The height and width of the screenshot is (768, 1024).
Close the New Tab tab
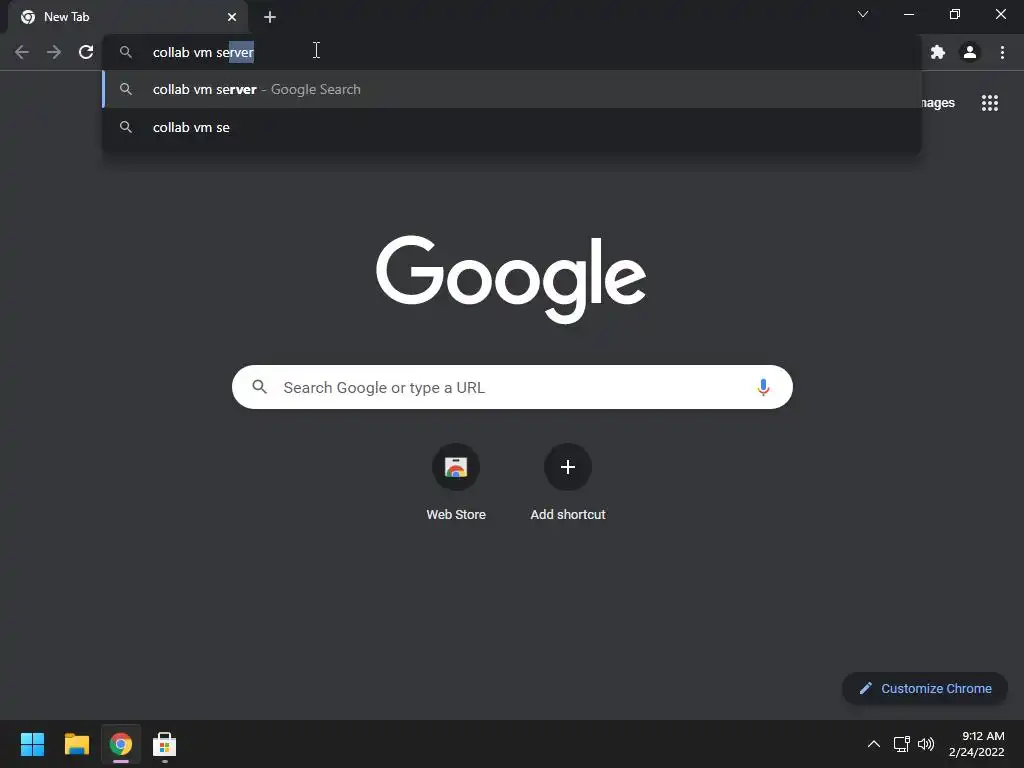pos(232,17)
